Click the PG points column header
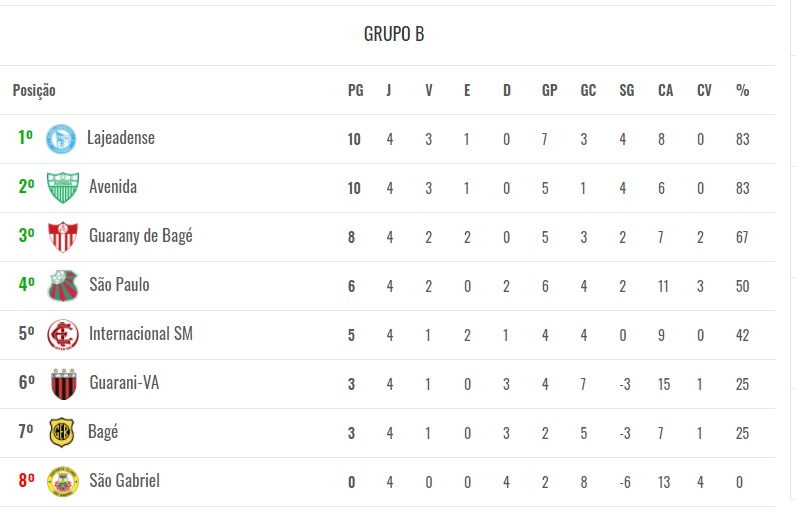The width and height of the screenshot is (795, 515). [355, 91]
